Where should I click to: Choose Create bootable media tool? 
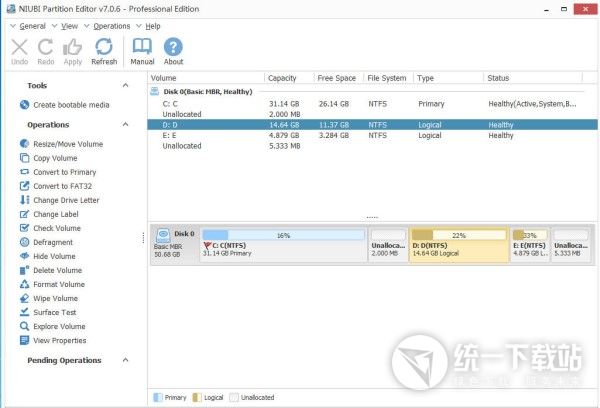[x=70, y=105]
